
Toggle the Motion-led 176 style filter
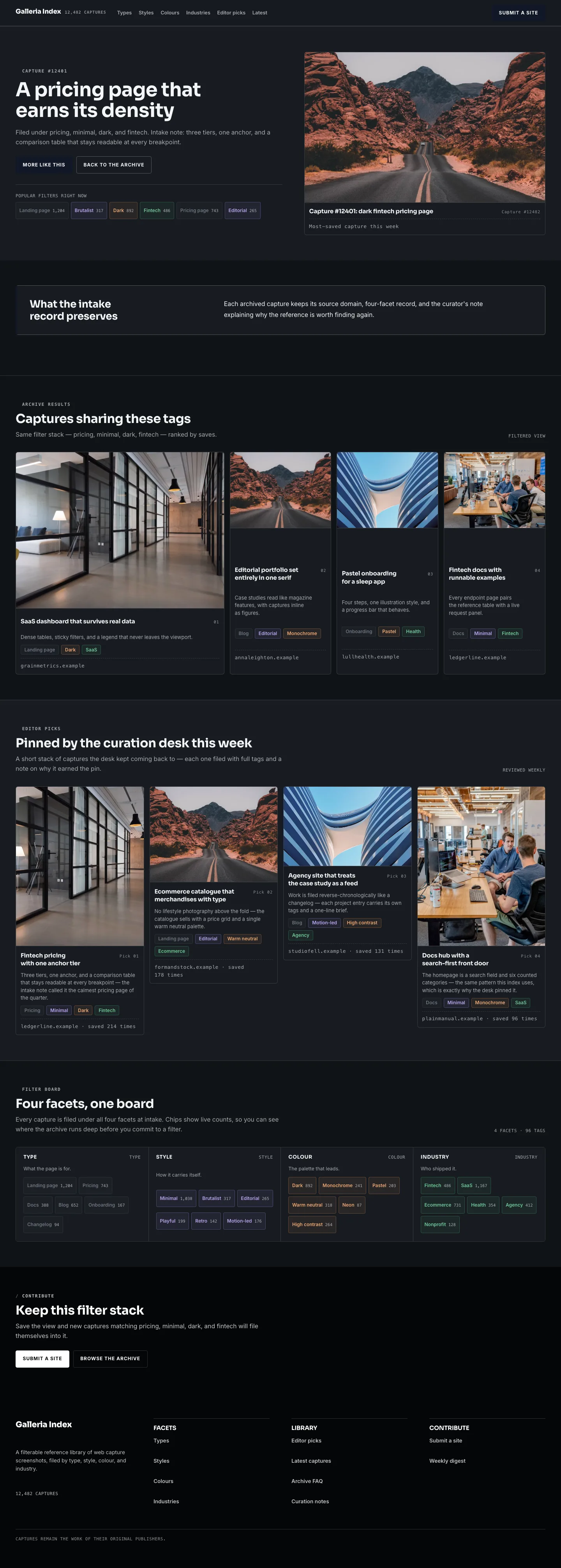point(244,1221)
